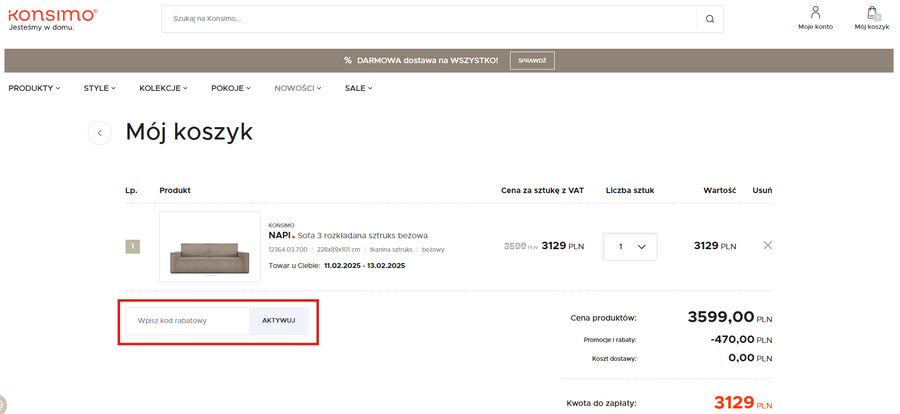Click the discount code input field

point(187,321)
